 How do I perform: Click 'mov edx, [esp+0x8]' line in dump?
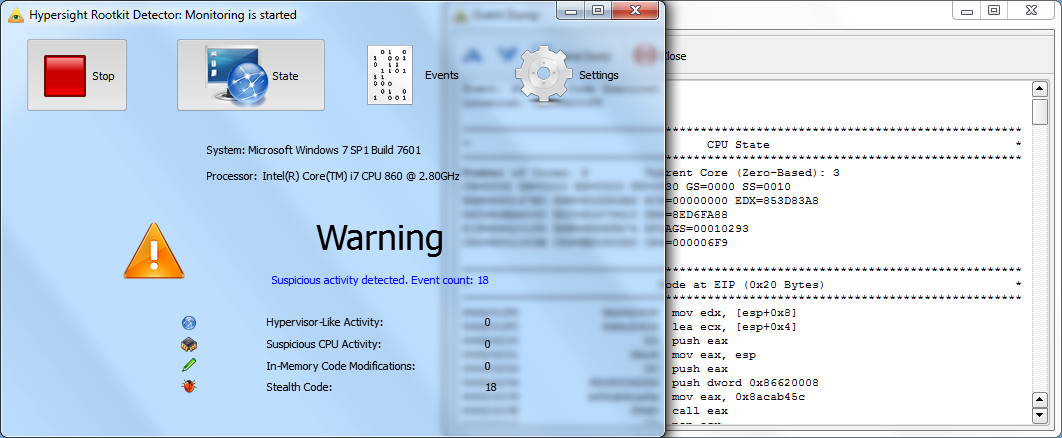(x=734, y=313)
